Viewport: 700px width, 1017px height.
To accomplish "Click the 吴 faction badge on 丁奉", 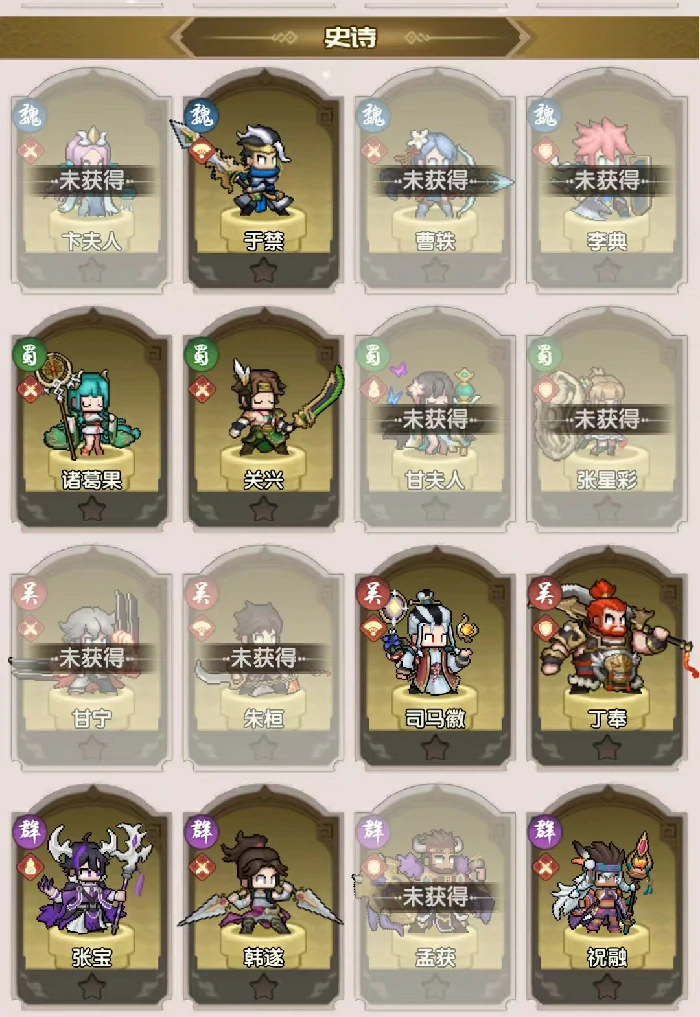I will click(545, 593).
